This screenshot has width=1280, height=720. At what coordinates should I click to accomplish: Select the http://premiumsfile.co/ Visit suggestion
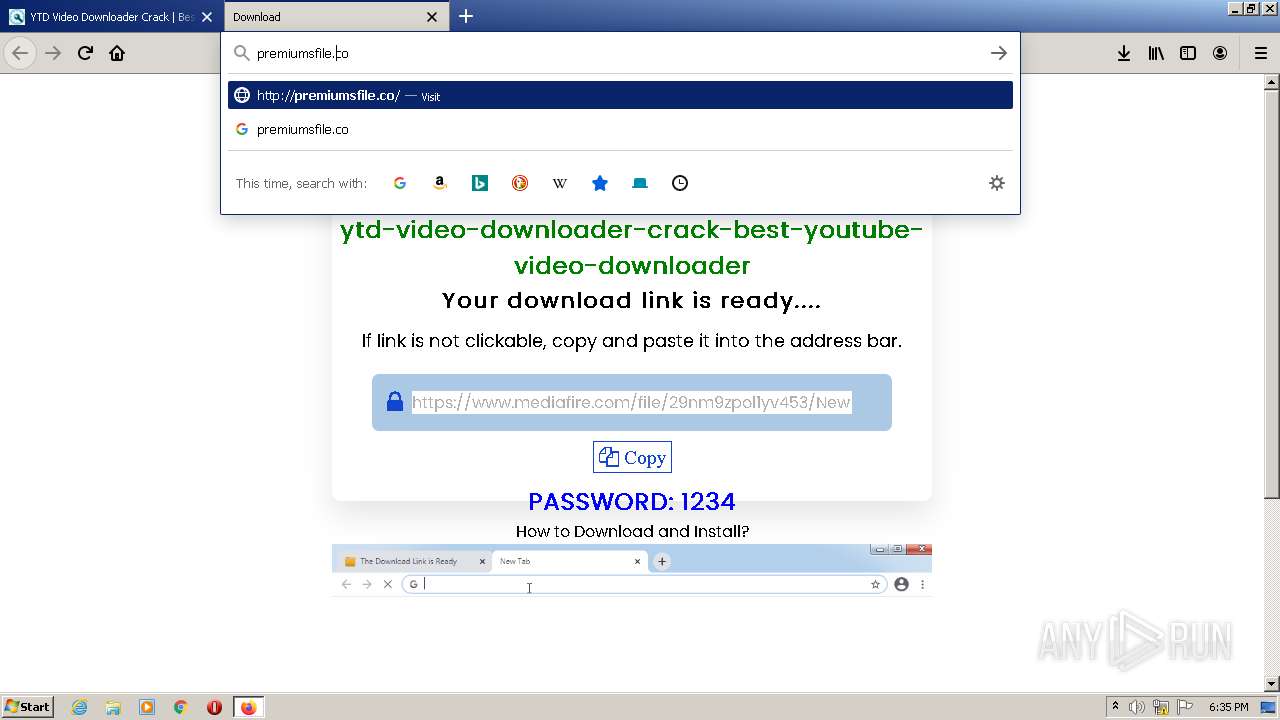coord(620,95)
